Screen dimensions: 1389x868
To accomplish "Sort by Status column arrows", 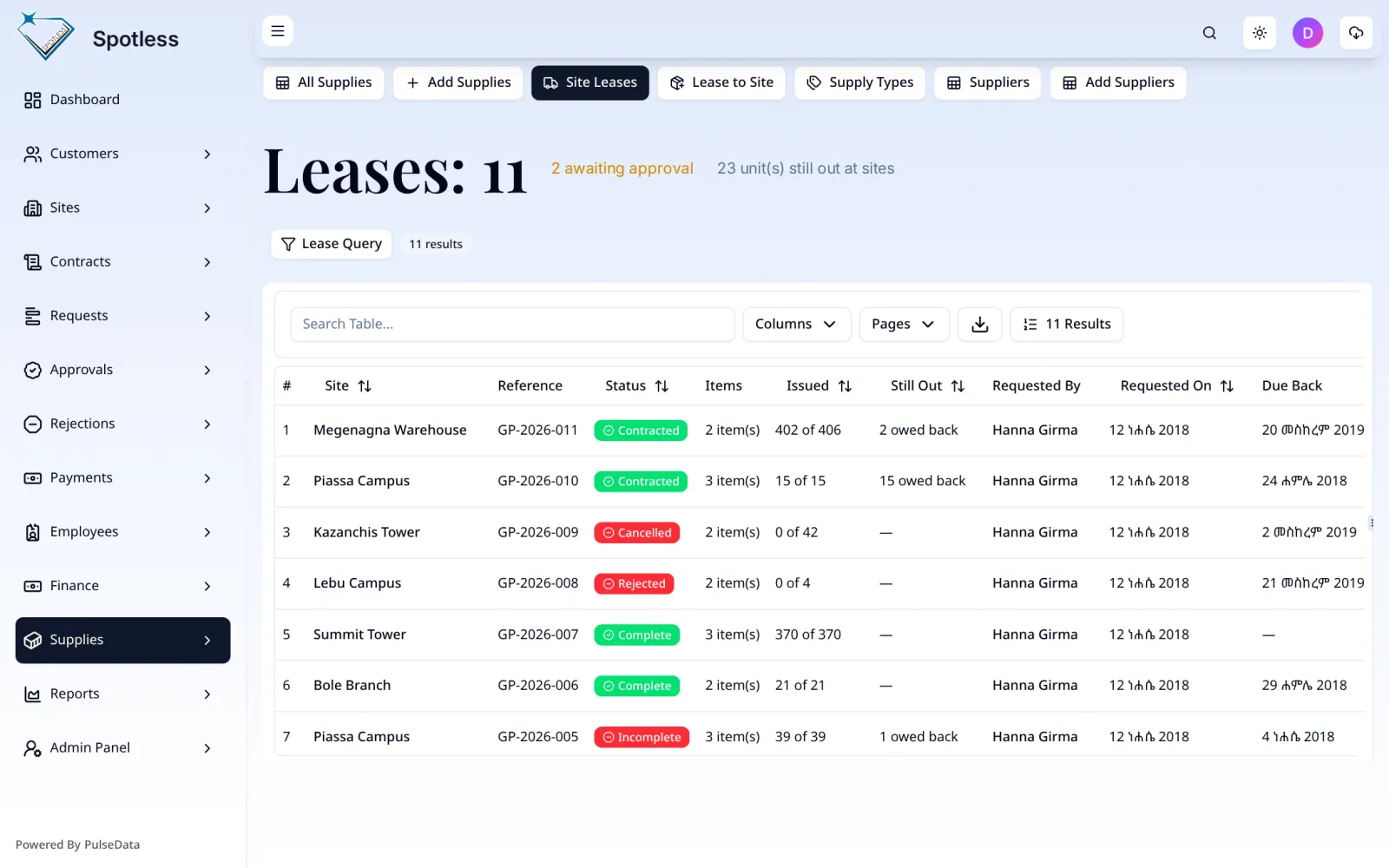I will pyautogui.click(x=662, y=386).
